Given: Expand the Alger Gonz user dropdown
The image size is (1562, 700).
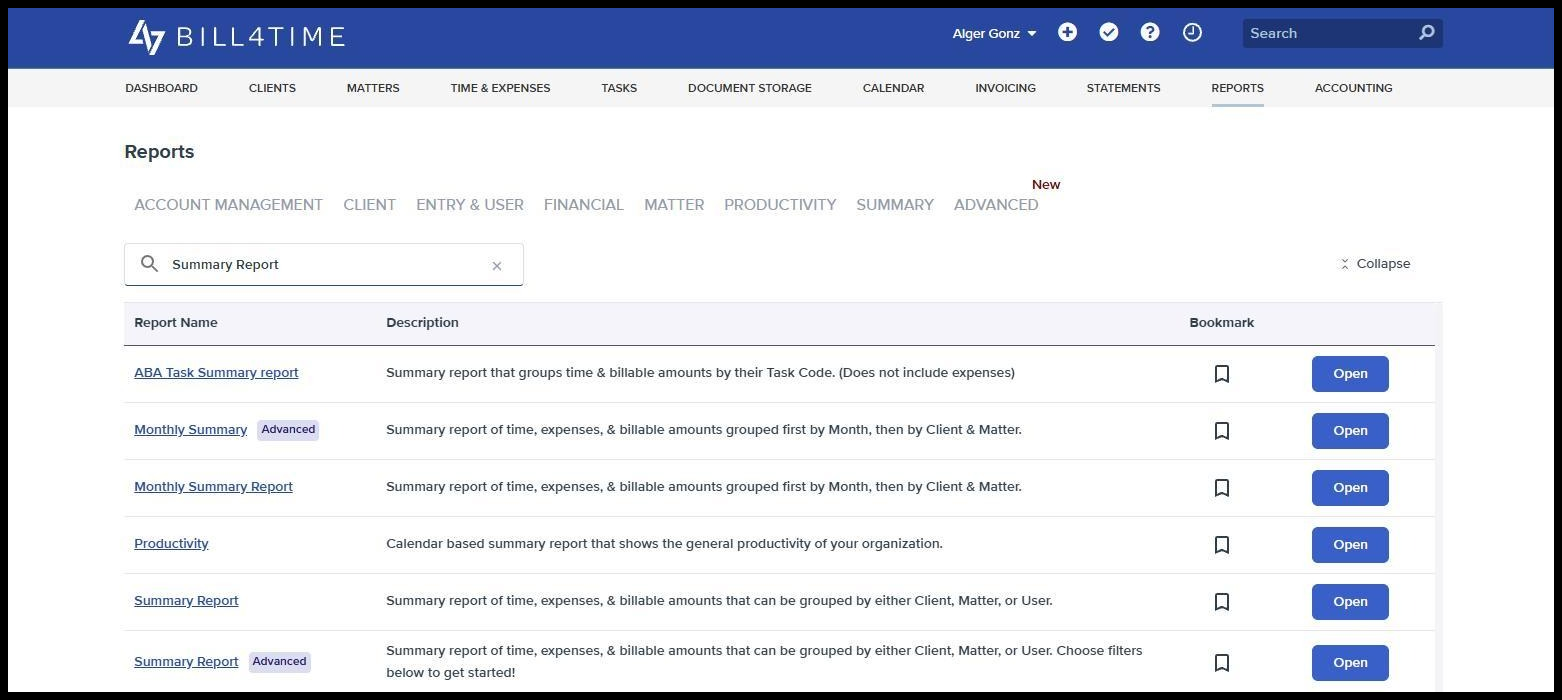Looking at the screenshot, I should [x=994, y=34].
